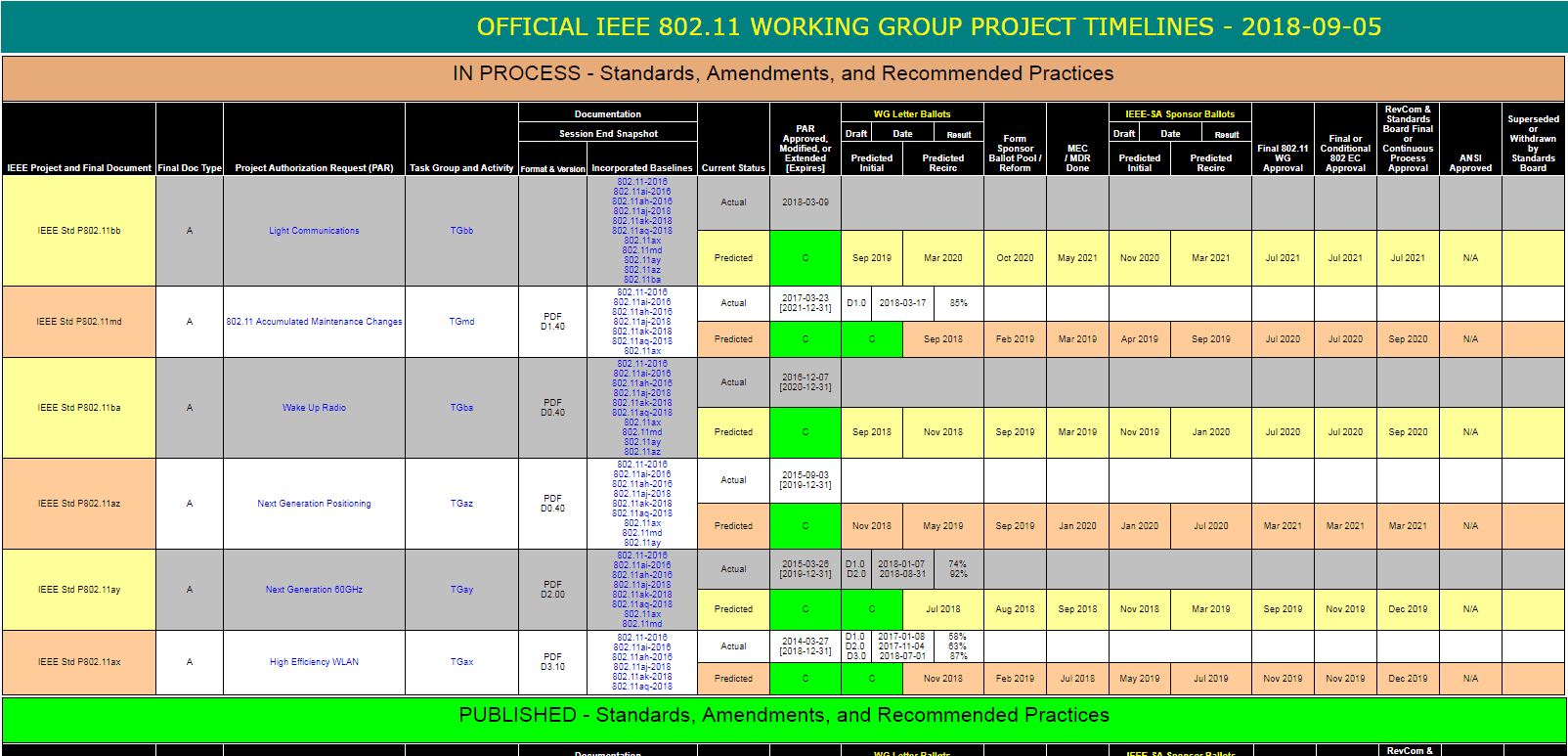Click the Nov 2020 predicted initial cell
Image resolution: width=1568 pixels, height=756 pixels.
1140,258
